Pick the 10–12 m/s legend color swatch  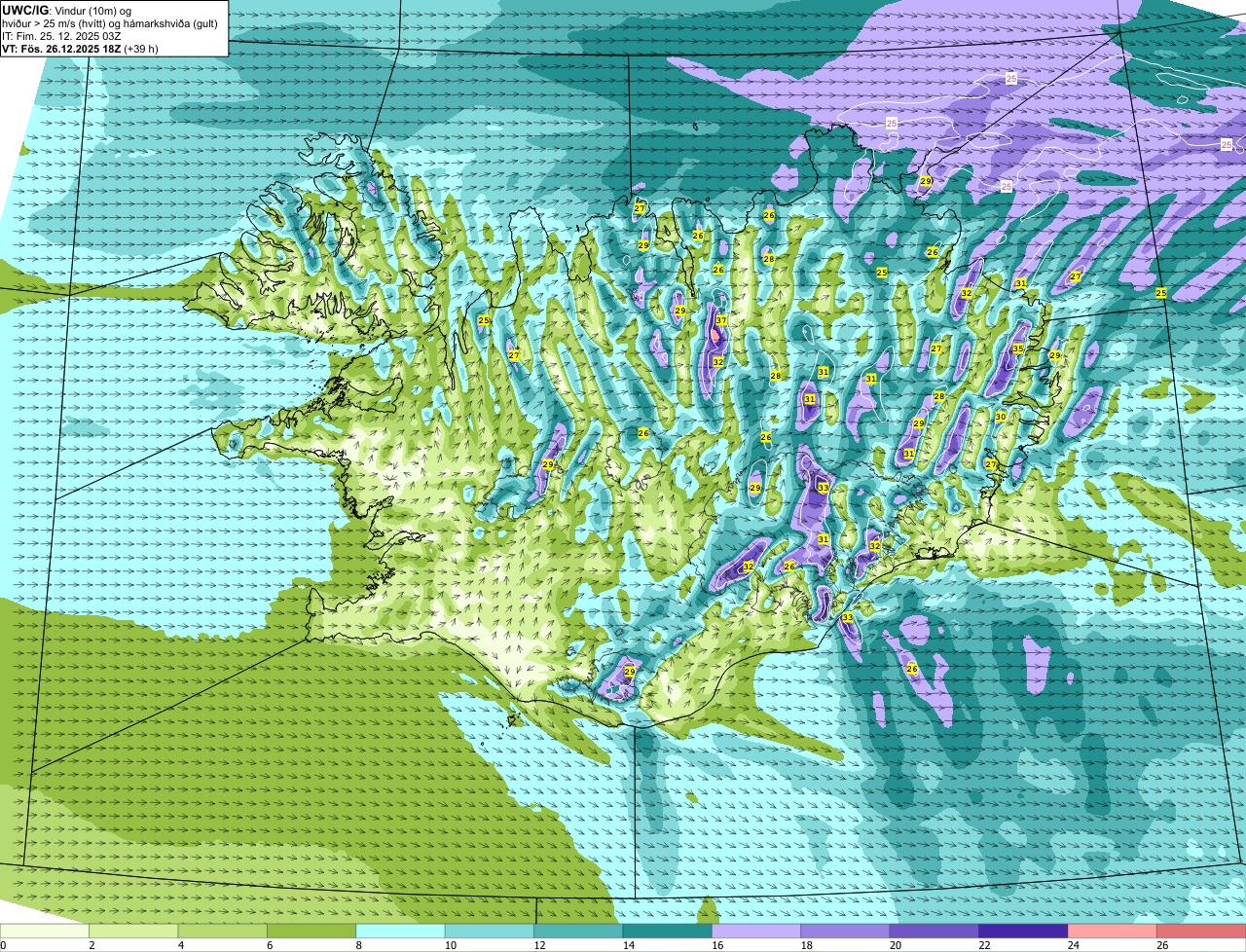[x=490, y=931]
